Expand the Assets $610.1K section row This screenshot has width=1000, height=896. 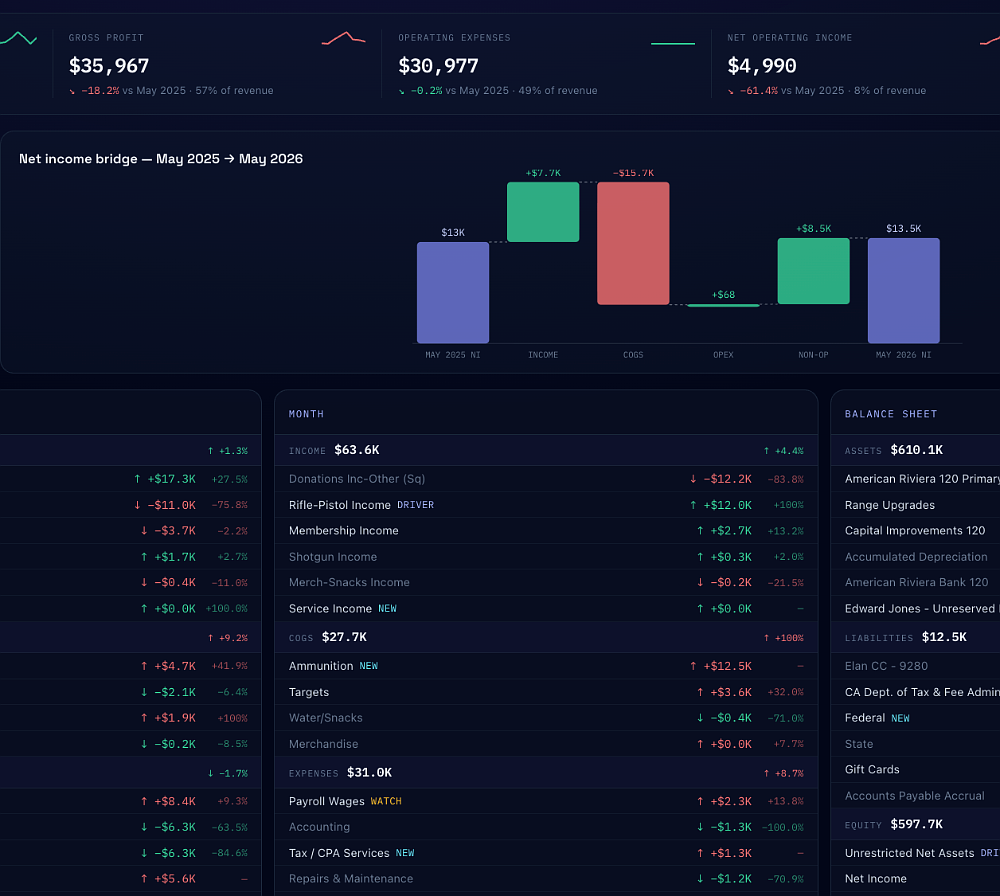click(915, 450)
